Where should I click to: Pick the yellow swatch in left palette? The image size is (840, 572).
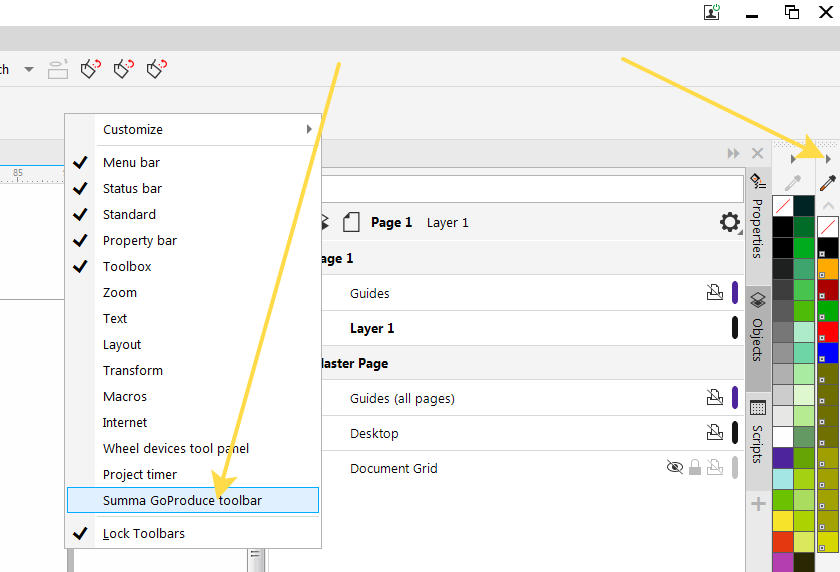tap(783, 521)
